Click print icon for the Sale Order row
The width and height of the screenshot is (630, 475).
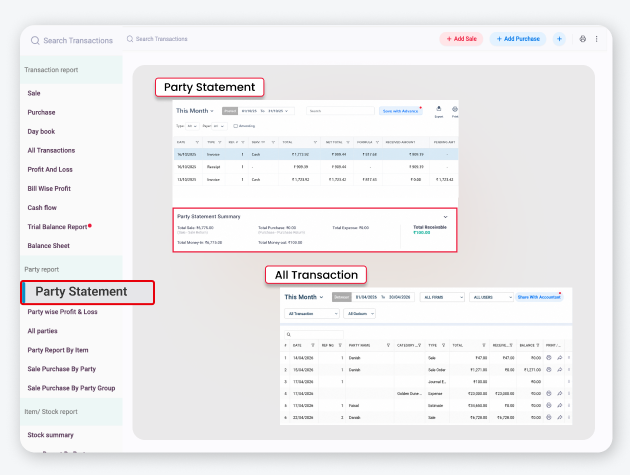(549, 370)
